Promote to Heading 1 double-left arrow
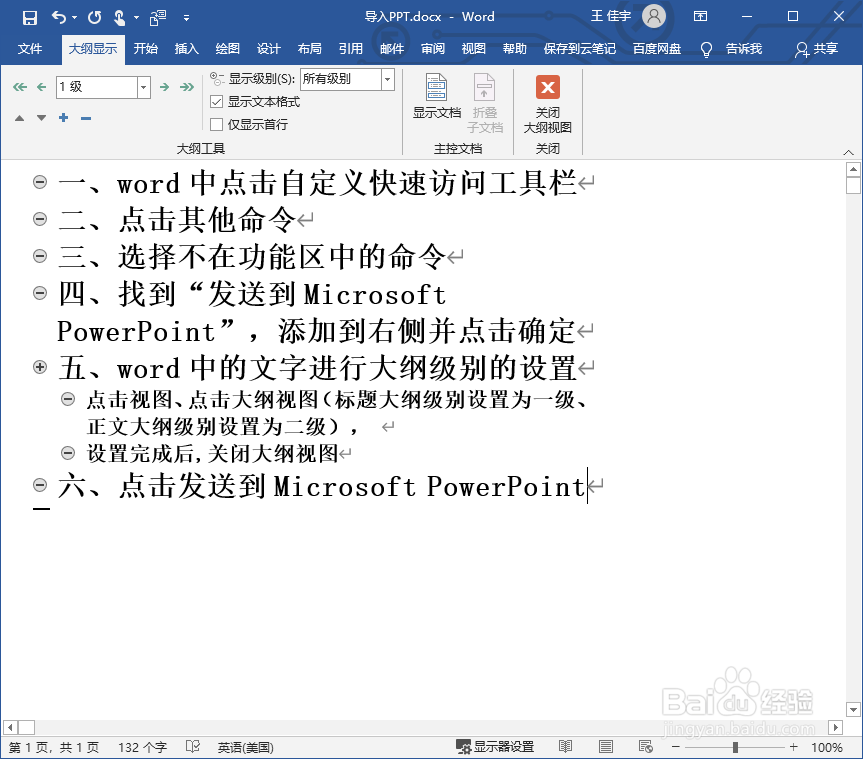The height and width of the screenshot is (759, 863). coord(20,87)
